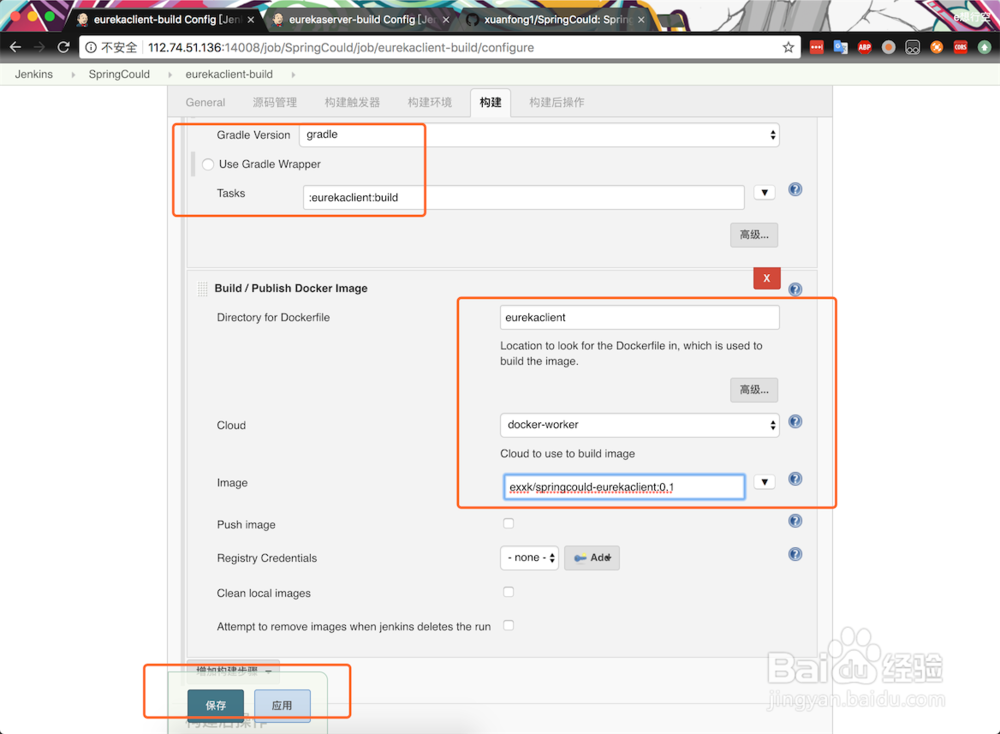Enable the Push image checkbox
This screenshot has height=734, width=1000.
point(508,524)
